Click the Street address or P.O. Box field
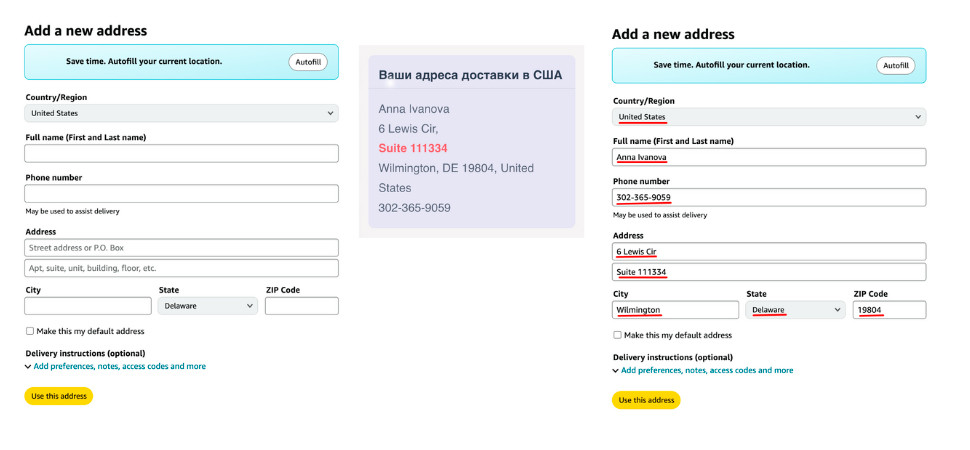This screenshot has height=450, width=970. tap(181, 247)
